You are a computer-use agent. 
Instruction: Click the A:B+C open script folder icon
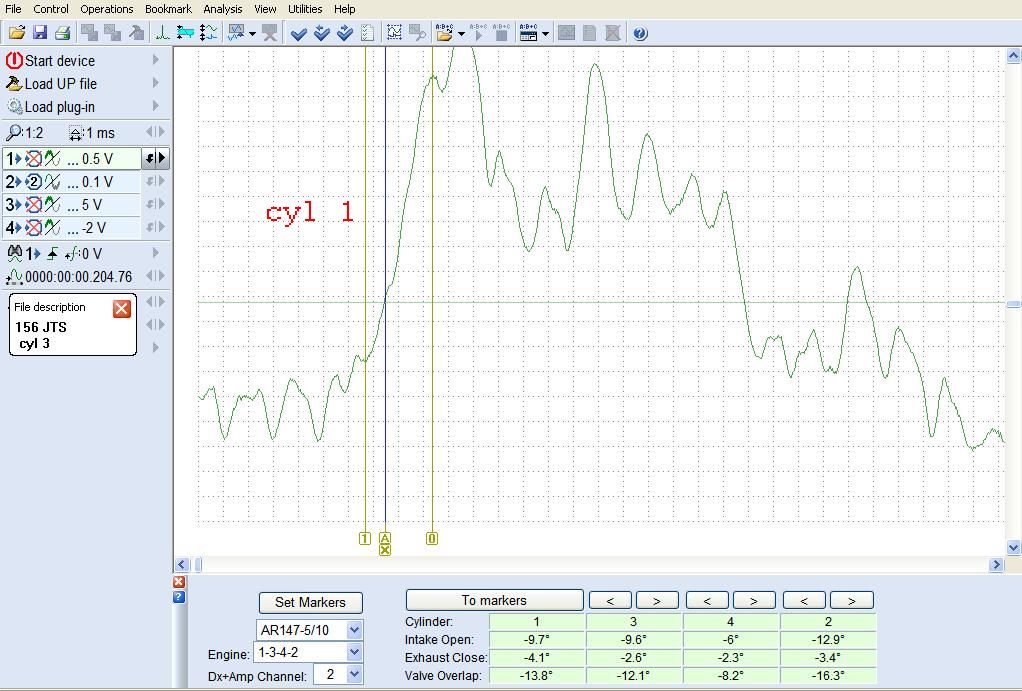pyautogui.click(x=445, y=33)
